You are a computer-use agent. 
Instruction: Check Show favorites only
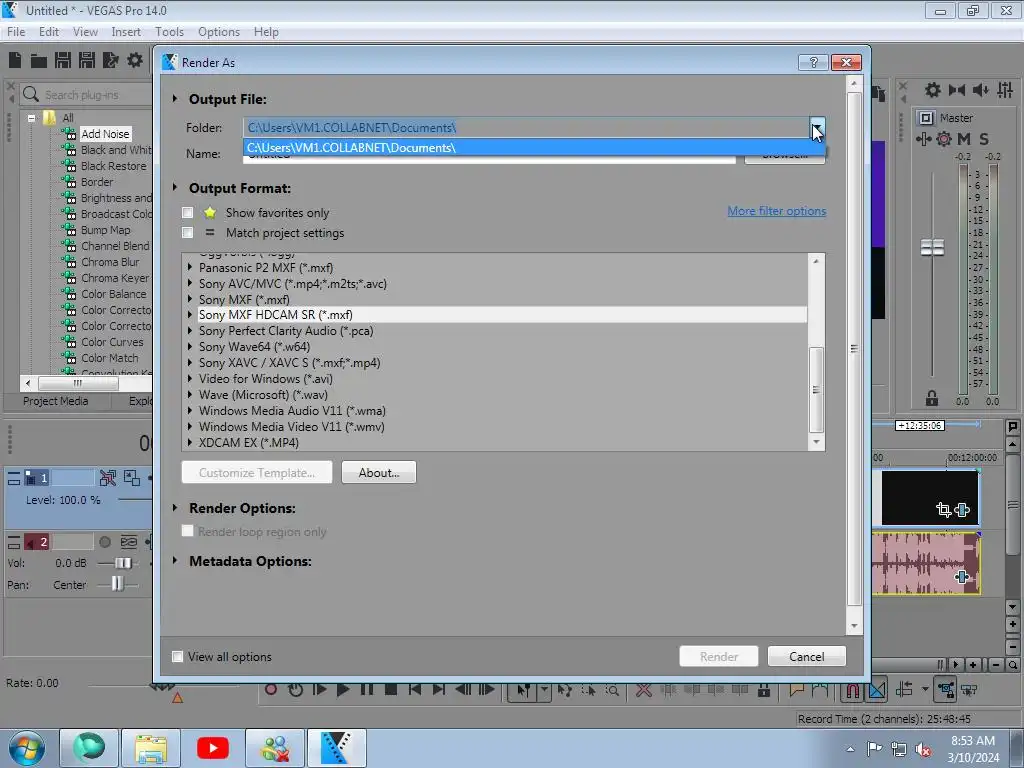[187, 212]
